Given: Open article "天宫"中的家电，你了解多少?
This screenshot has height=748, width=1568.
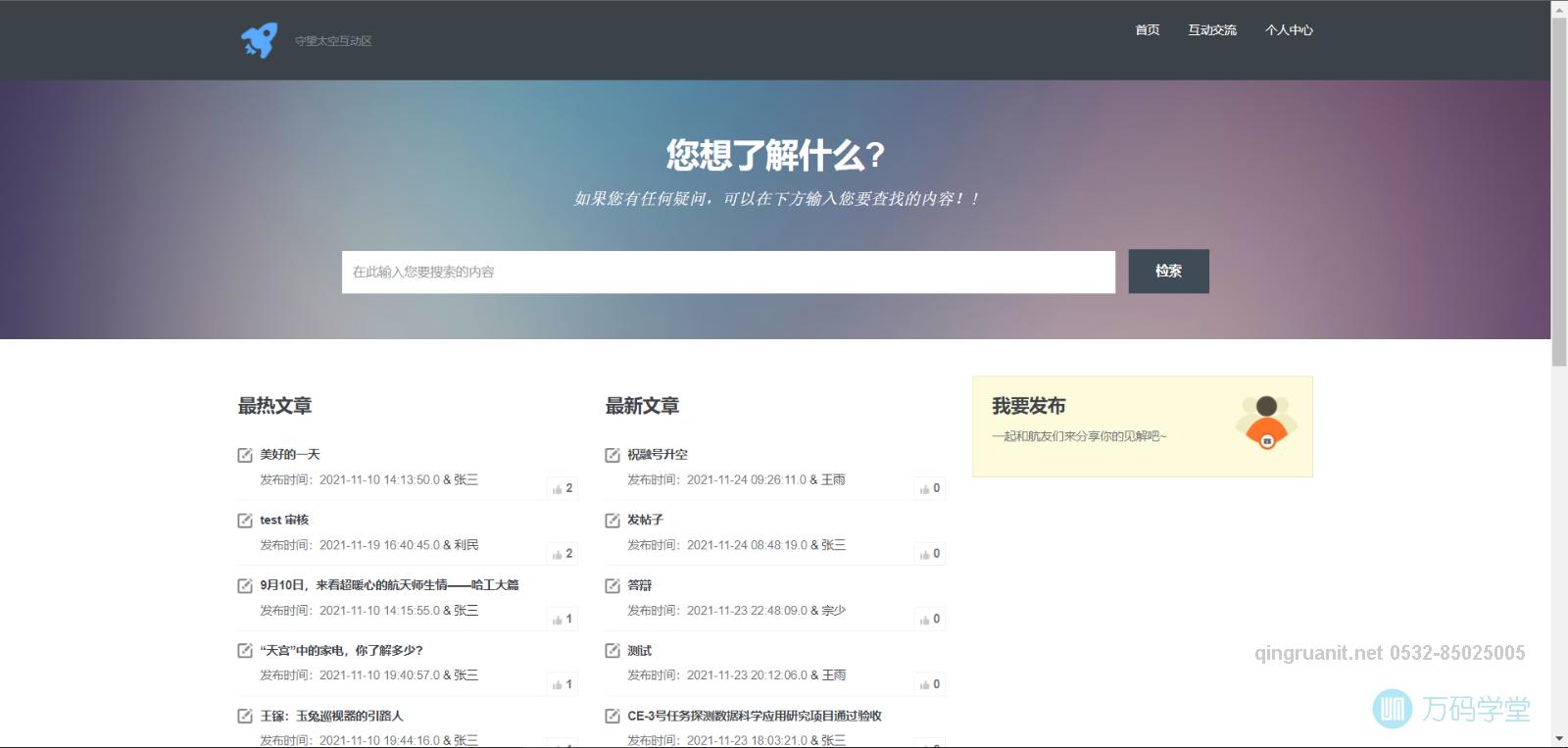Looking at the screenshot, I should (341, 651).
